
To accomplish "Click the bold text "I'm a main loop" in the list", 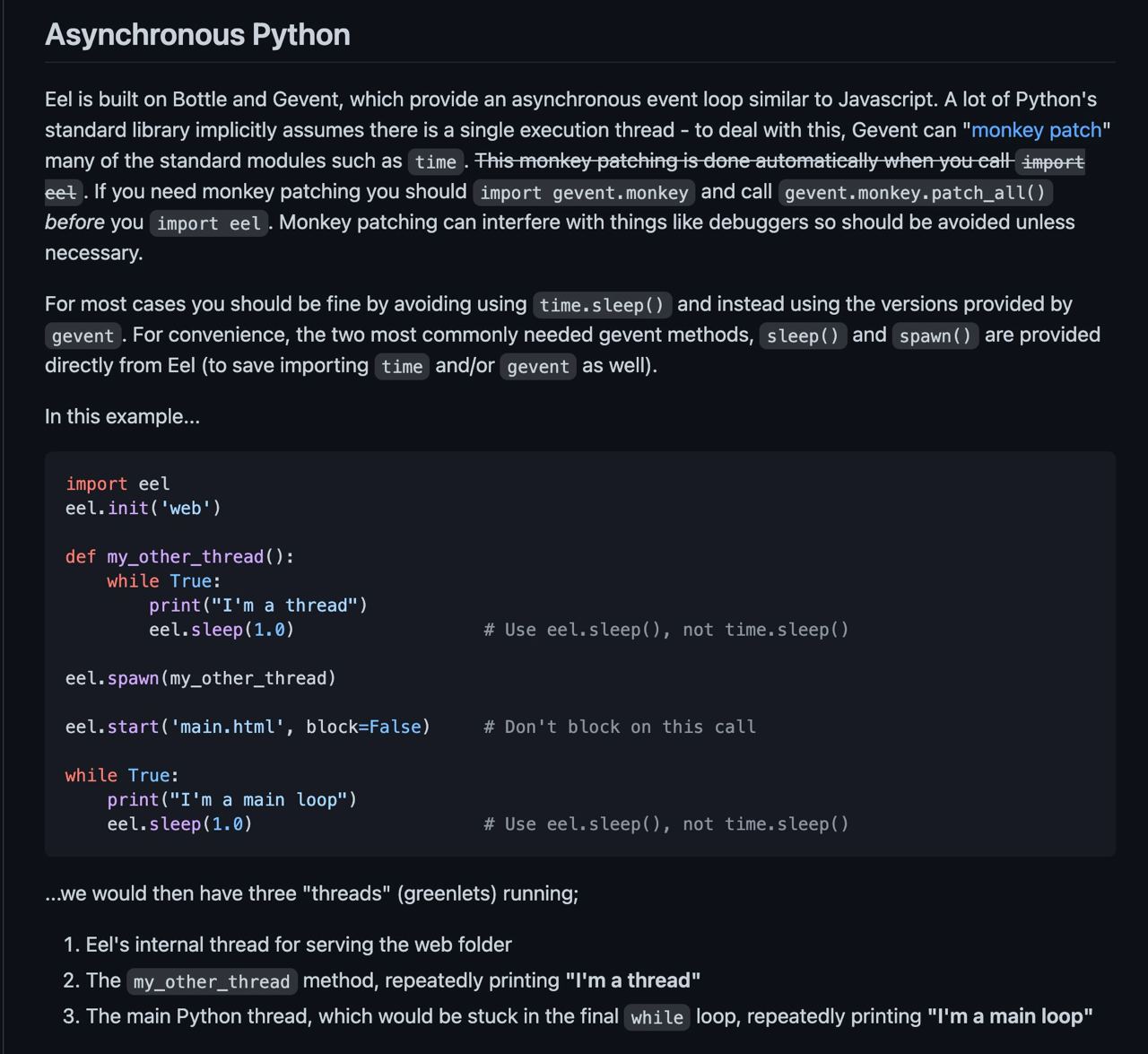I will tap(1010, 1016).
